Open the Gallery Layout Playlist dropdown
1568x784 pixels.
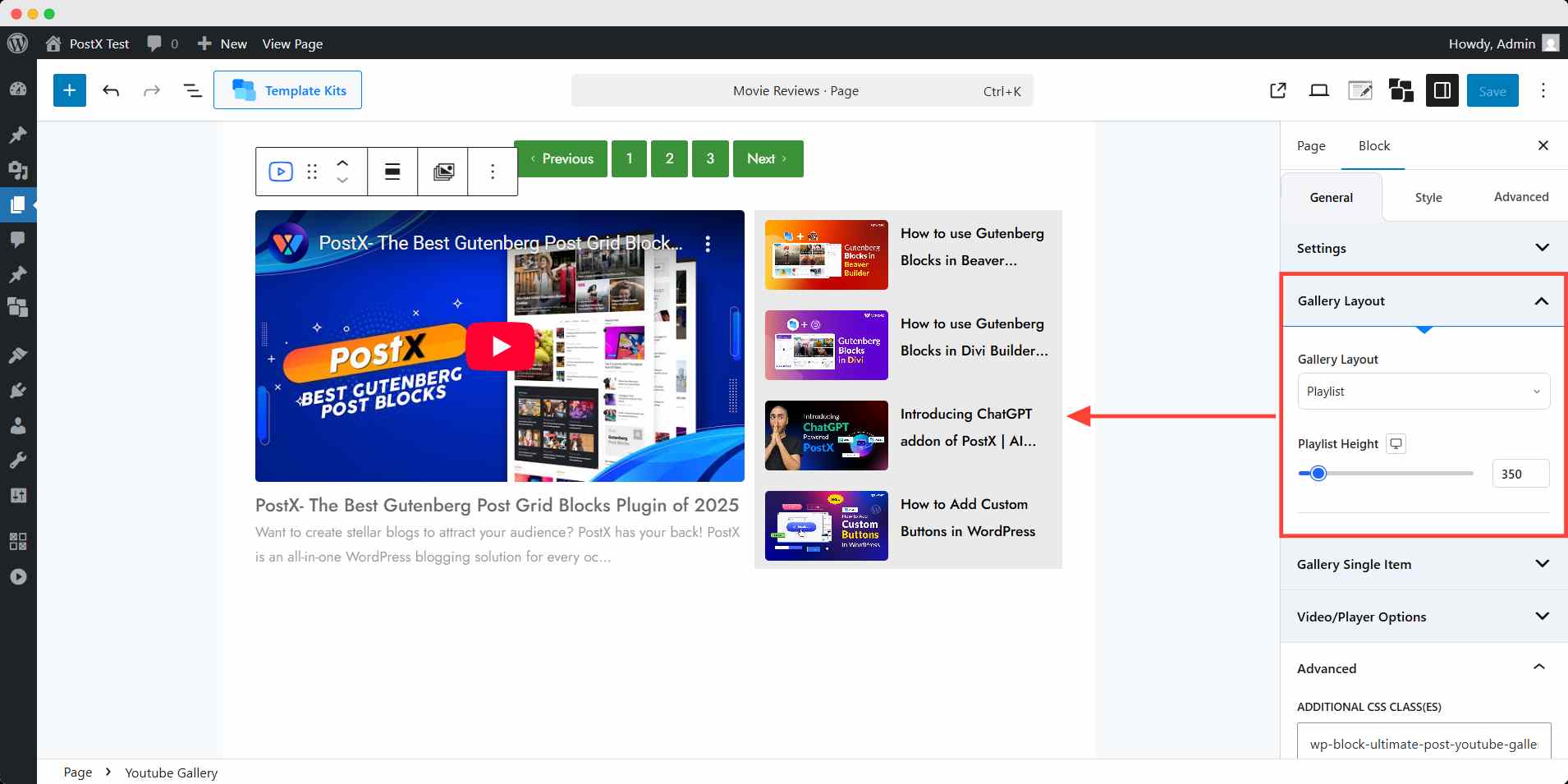click(1424, 392)
